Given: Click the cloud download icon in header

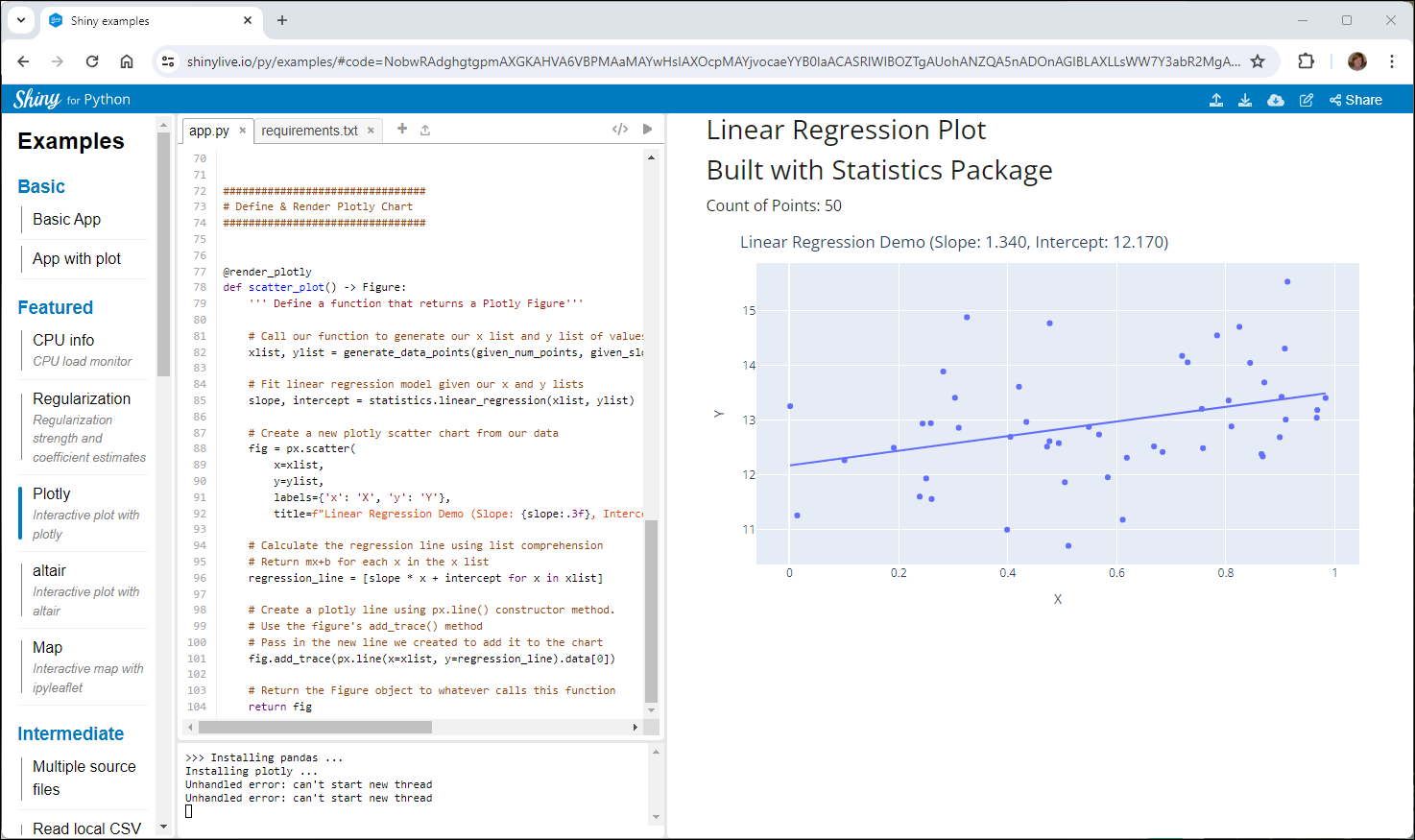Looking at the screenshot, I should (x=1276, y=100).
